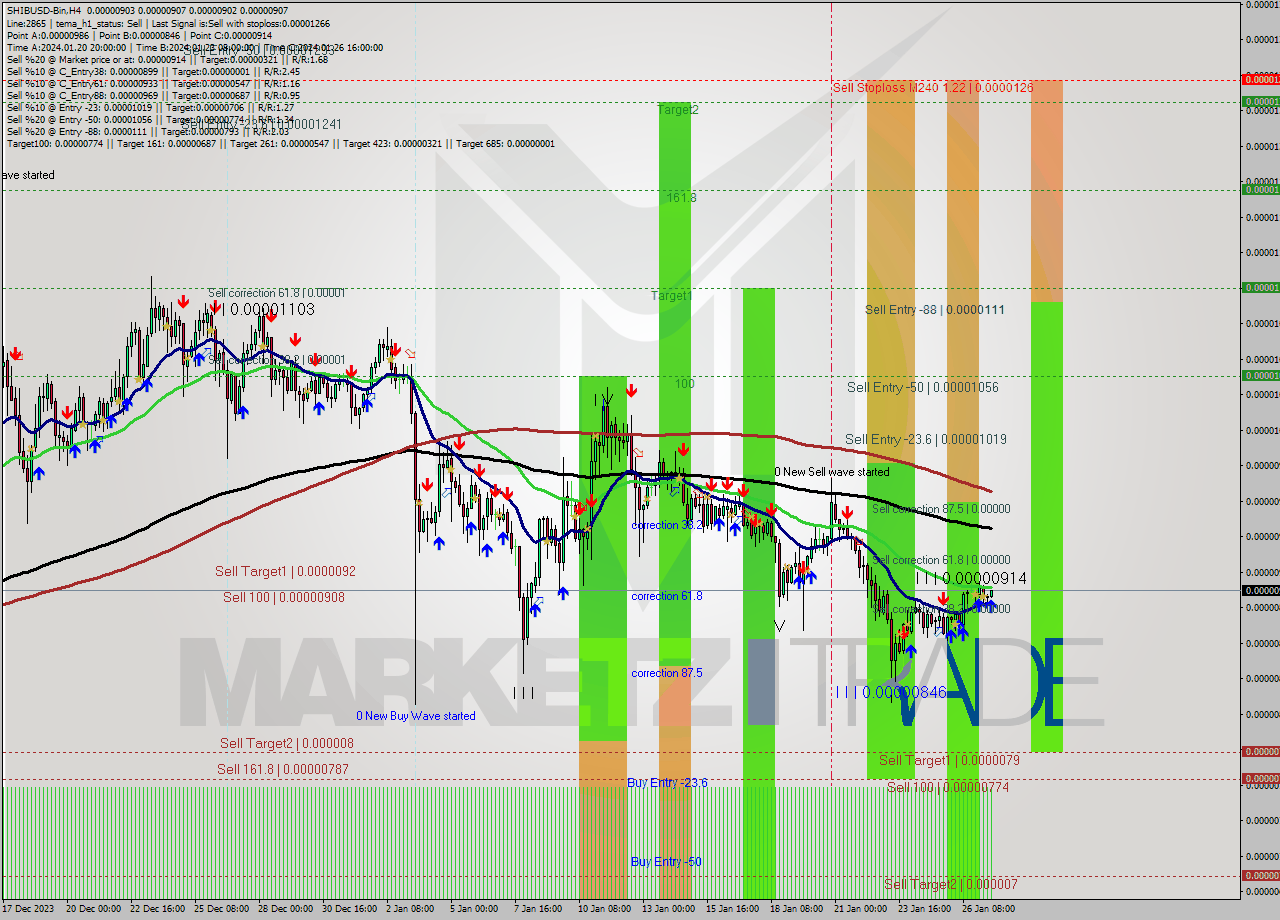1280x920 pixels.
Task: Click the 'I I I 0.00000846' wave label
Action: (x=891, y=692)
